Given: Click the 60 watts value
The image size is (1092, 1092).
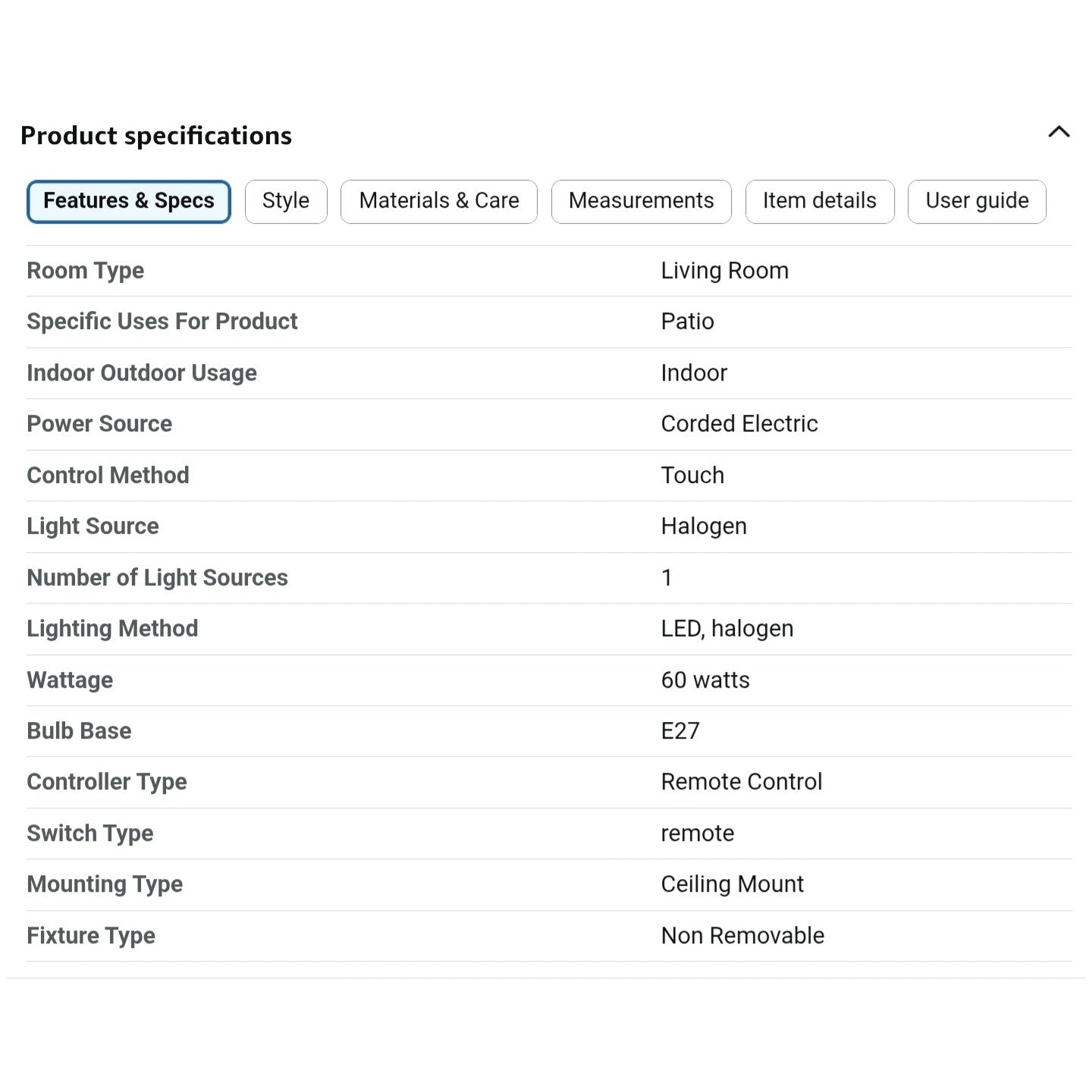Looking at the screenshot, I should [705, 680].
